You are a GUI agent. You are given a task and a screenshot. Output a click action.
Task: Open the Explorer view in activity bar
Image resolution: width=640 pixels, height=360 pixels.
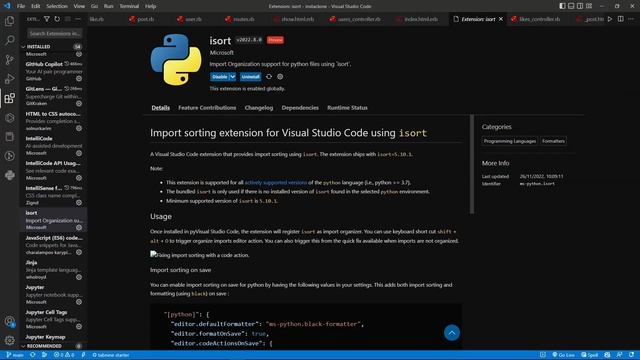9,21
